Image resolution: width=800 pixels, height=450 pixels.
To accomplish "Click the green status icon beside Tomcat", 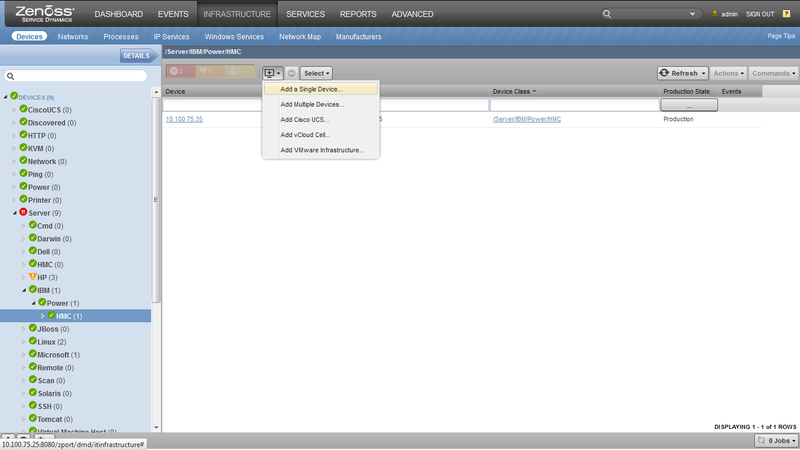I will click(x=33, y=418).
